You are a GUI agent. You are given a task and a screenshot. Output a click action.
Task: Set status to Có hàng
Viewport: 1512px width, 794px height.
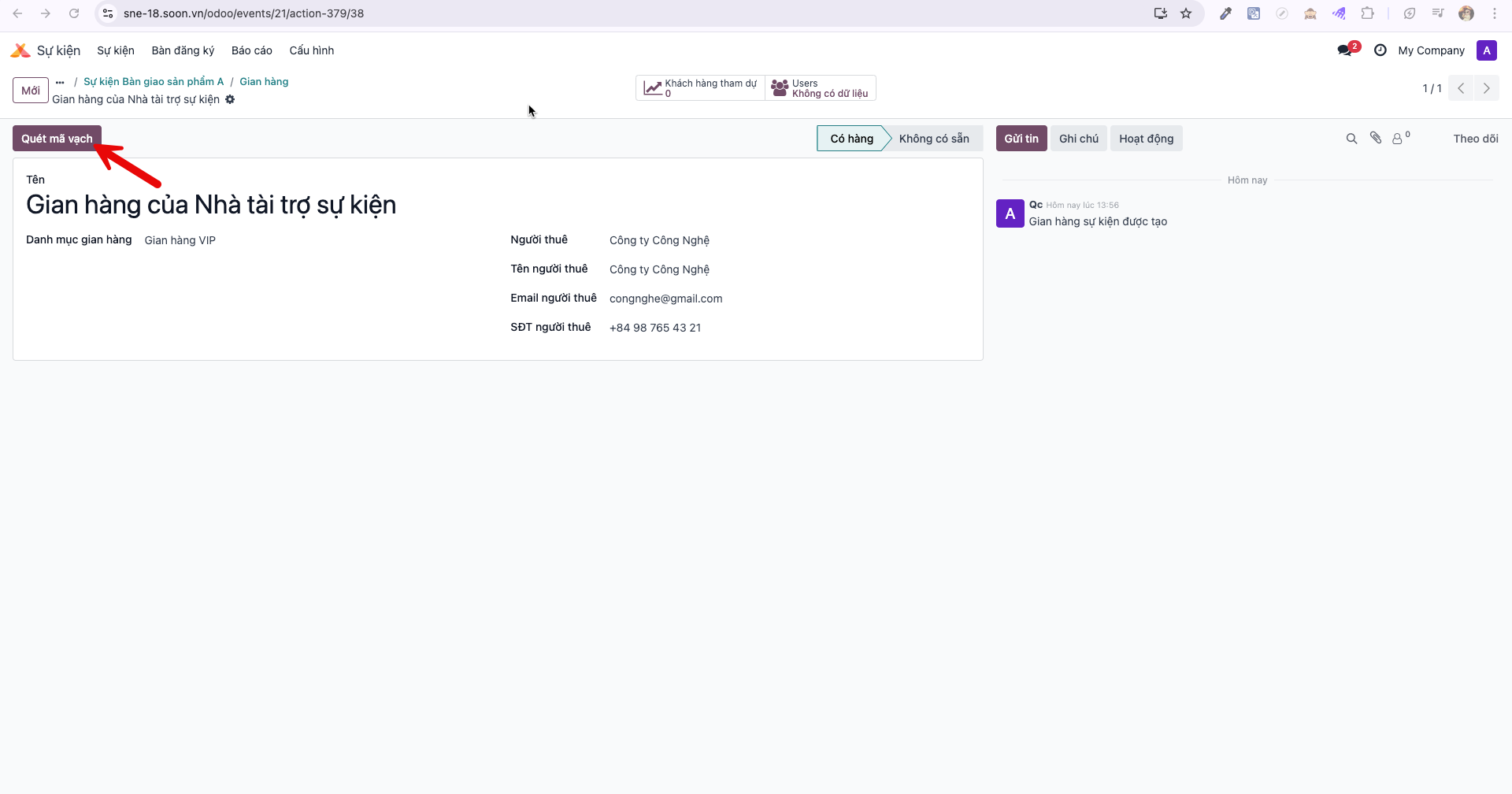tap(851, 139)
